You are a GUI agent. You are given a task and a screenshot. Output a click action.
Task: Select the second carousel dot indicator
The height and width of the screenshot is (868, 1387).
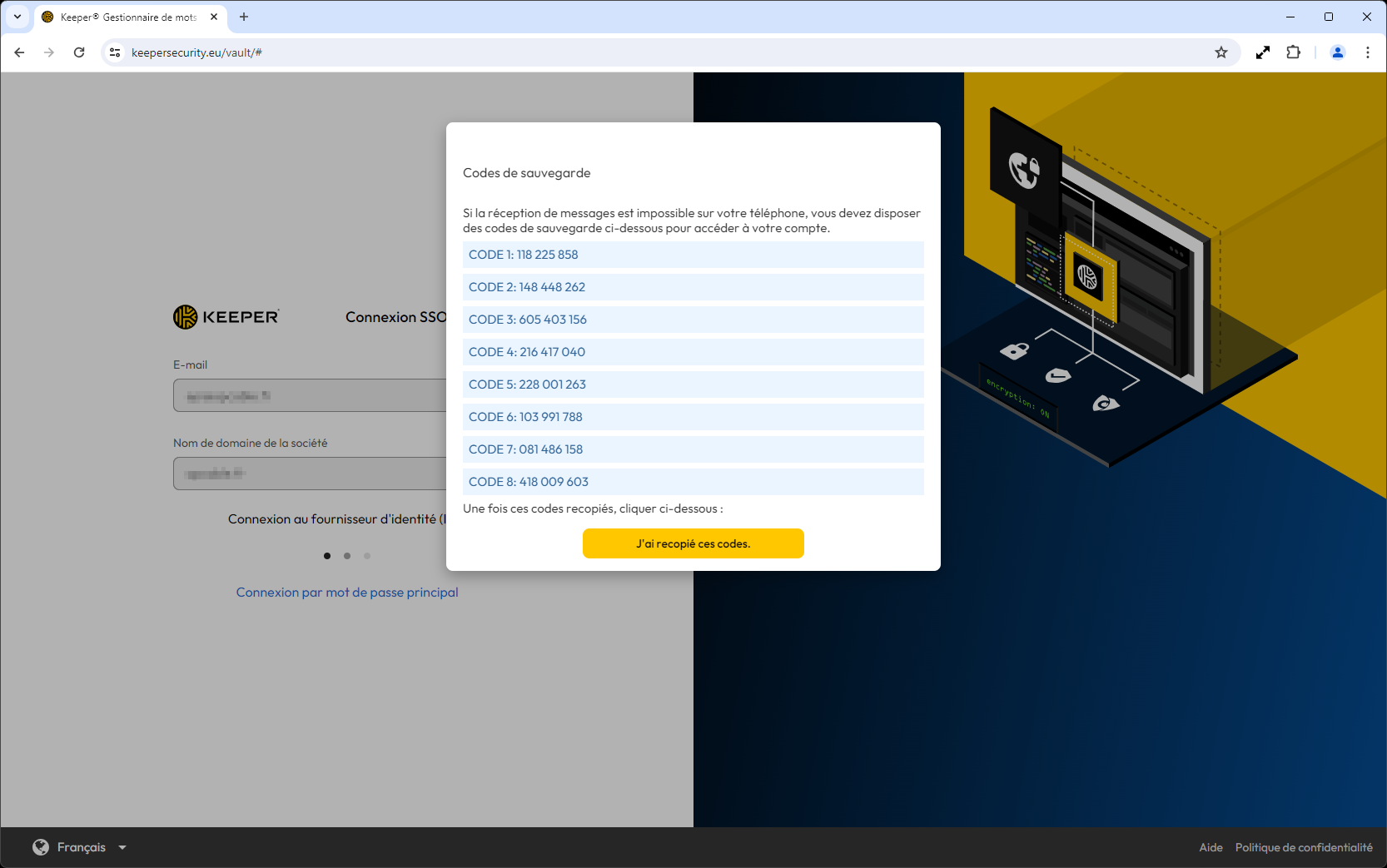pos(347,556)
